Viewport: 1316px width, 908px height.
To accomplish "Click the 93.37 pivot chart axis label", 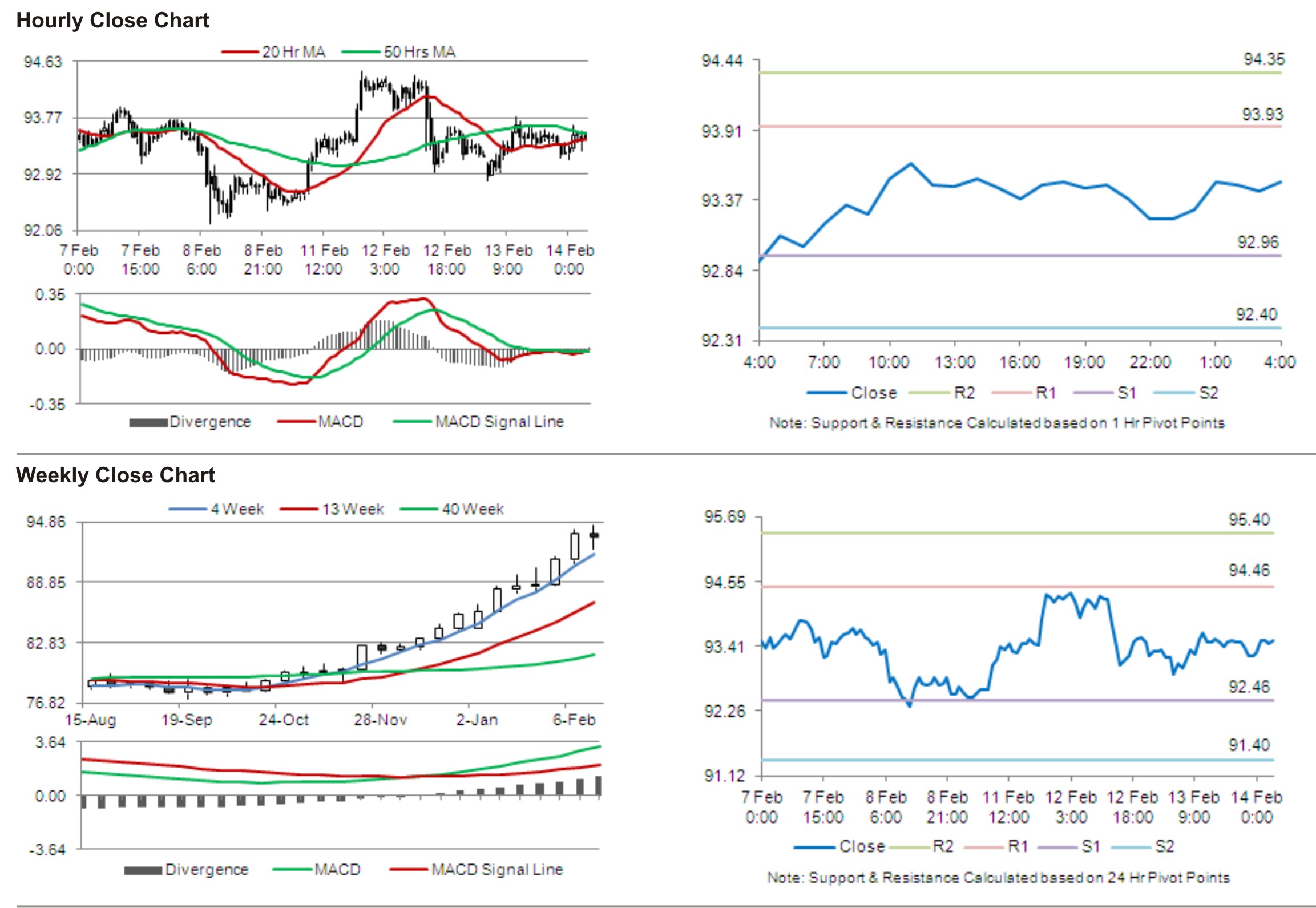I will 722,201.
